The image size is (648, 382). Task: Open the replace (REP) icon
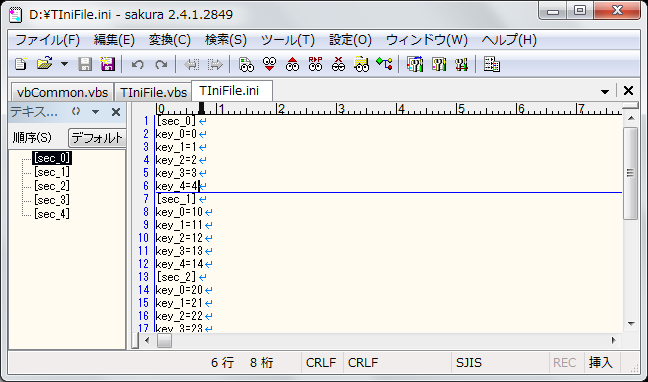click(x=315, y=64)
